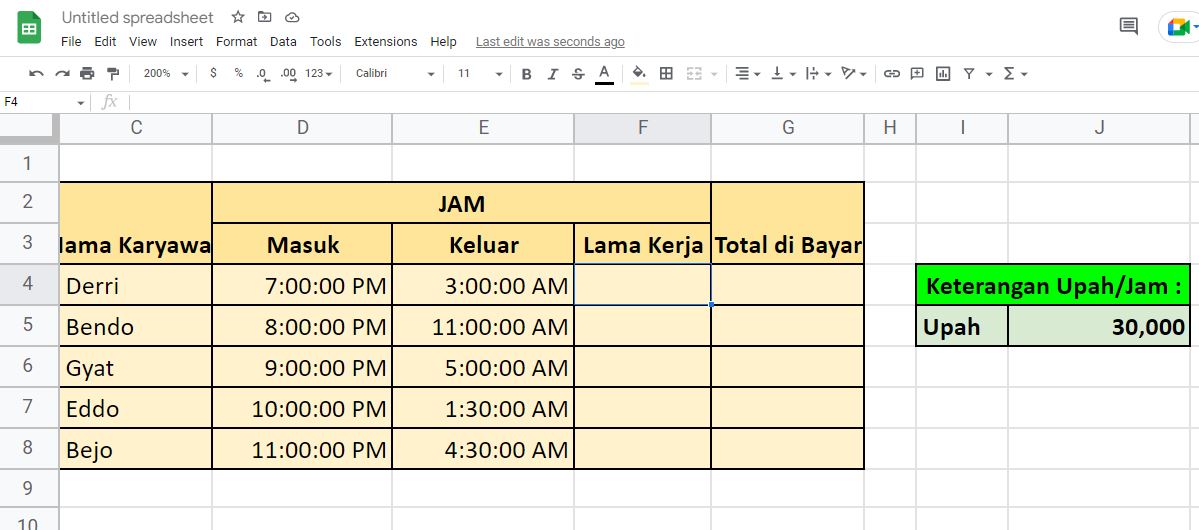Screen dimensions: 1199x530
Task: Click the Undo arrow icon
Action: coord(36,73)
